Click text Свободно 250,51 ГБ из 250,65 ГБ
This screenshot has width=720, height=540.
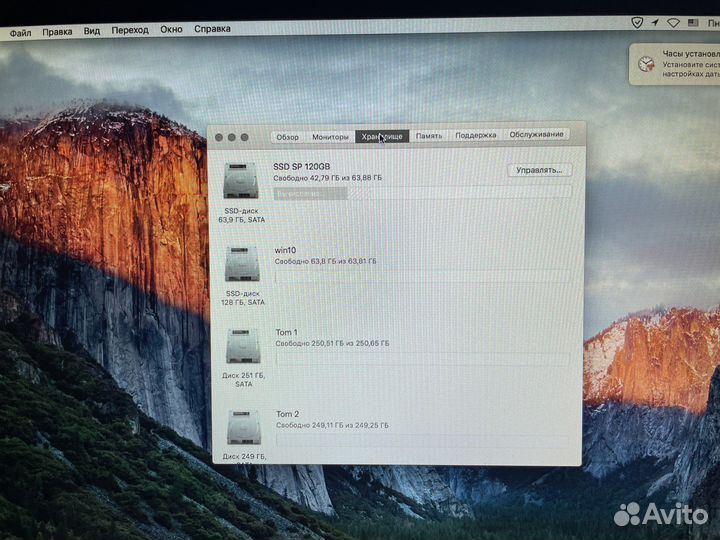[332, 343]
